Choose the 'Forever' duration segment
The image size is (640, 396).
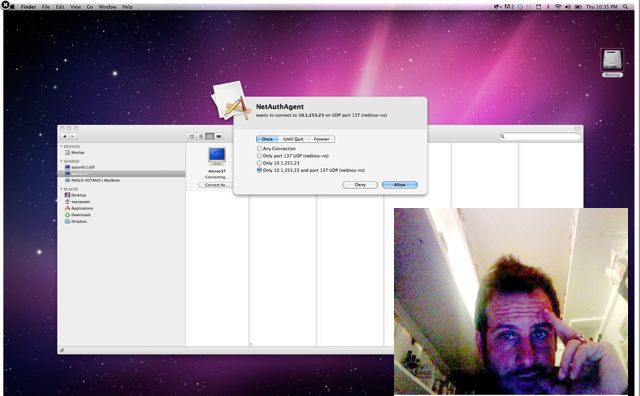pyautogui.click(x=322, y=139)
